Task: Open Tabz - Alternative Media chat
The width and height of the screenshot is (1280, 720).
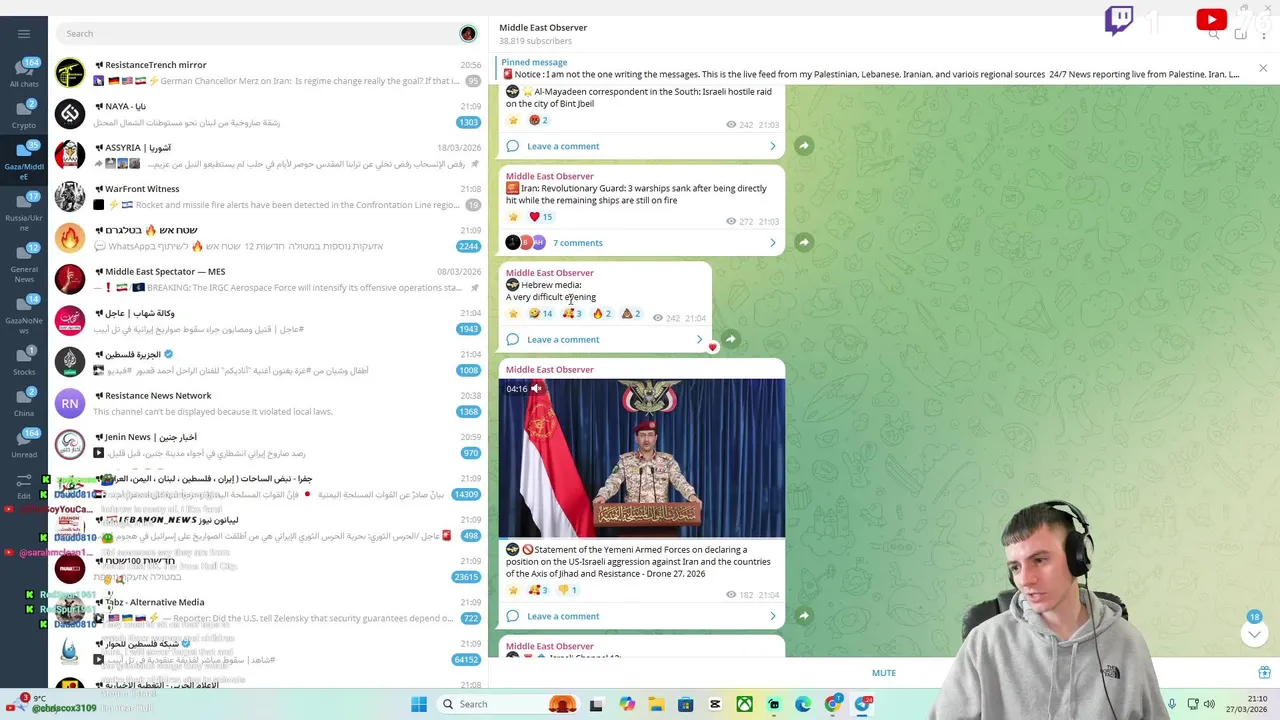Action: pyautogui.click(x=268, y=610)
